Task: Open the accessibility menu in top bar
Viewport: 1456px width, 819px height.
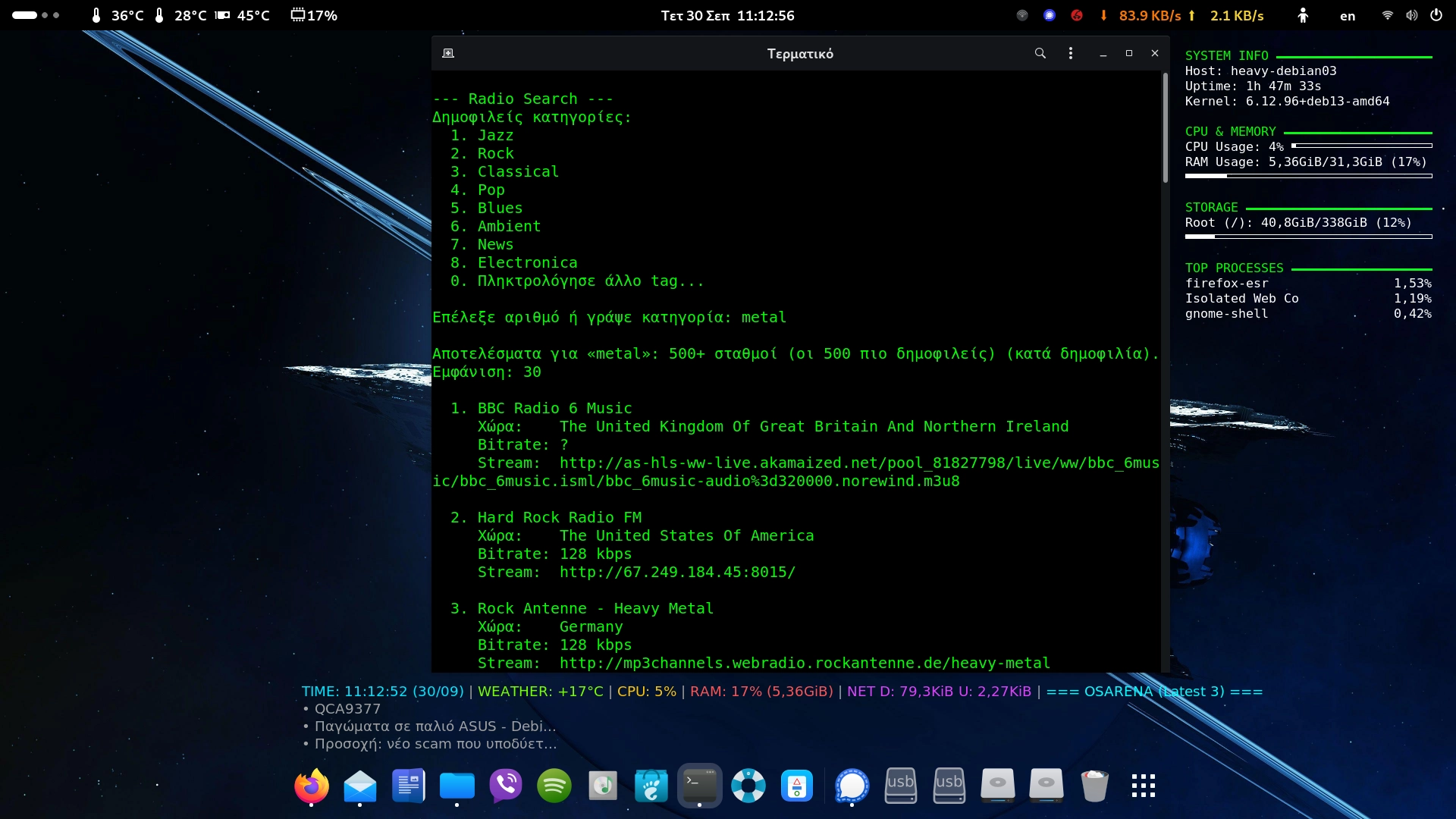Action: pos(1303,15)
